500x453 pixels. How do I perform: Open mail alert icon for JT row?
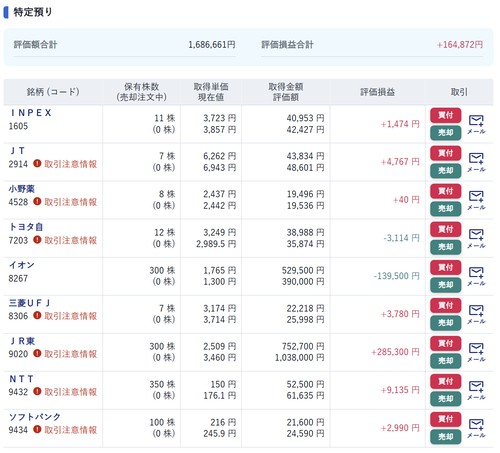pyautogui.click(x=476, y=162)
